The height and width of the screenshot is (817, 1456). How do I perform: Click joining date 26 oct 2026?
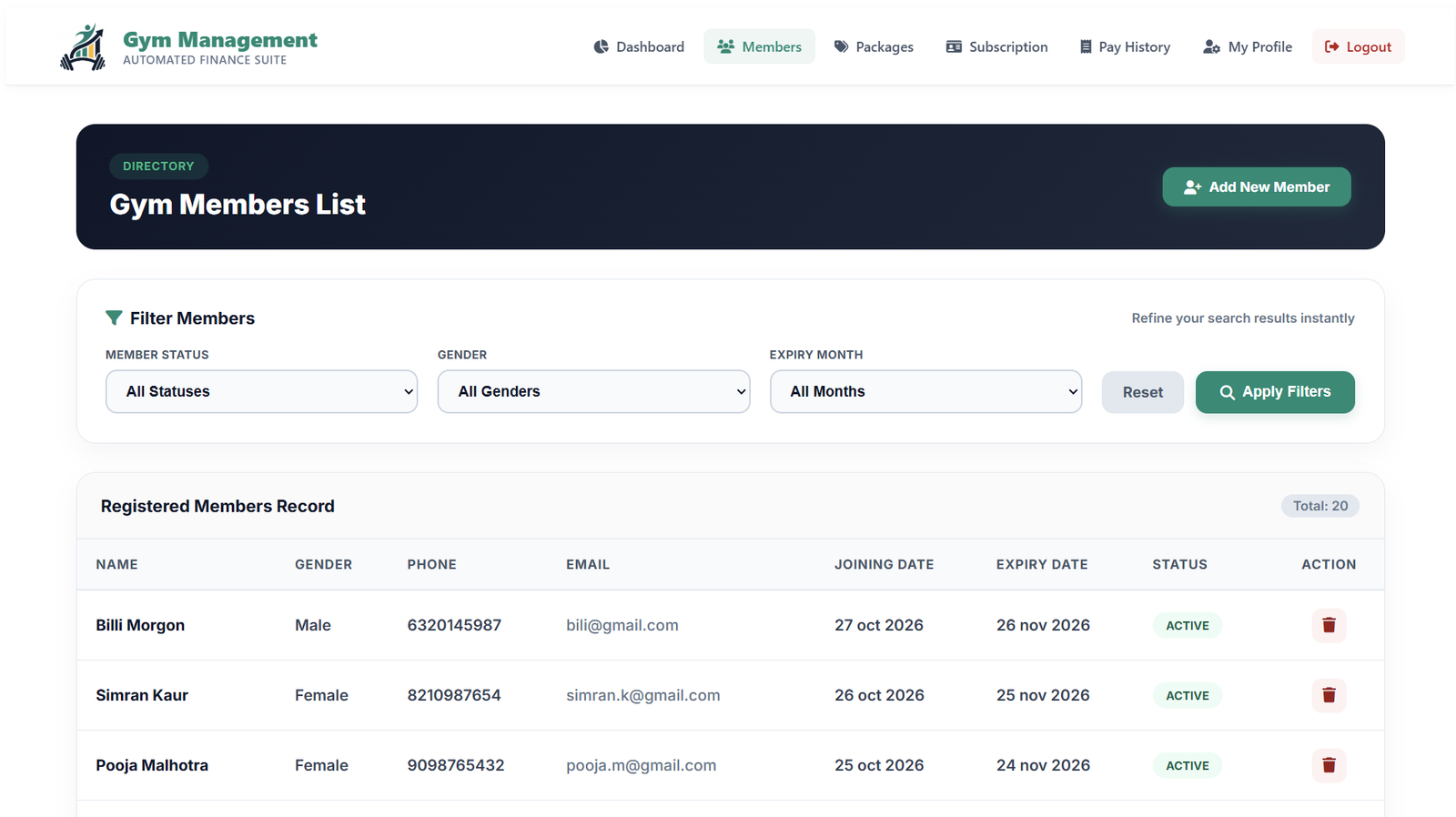tap(879, 695)
